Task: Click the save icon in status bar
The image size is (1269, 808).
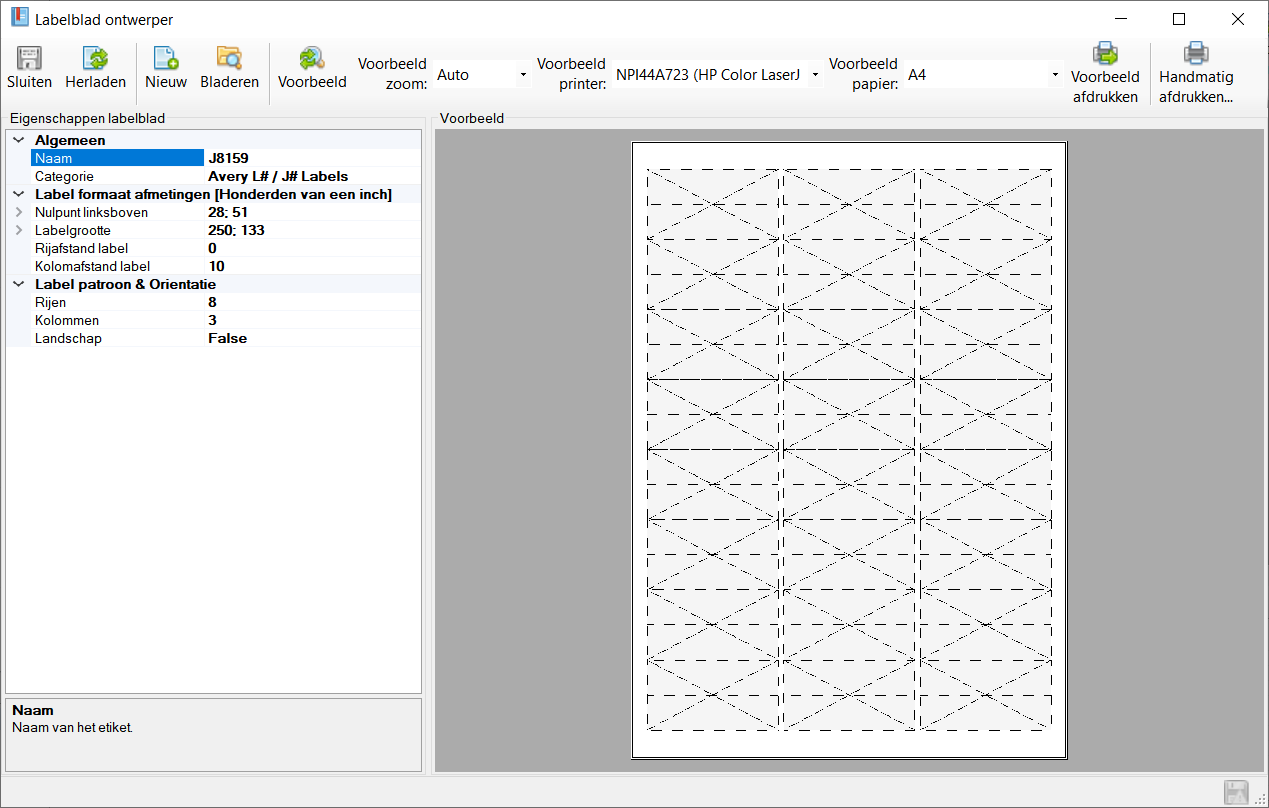Action: [1237, 793]
